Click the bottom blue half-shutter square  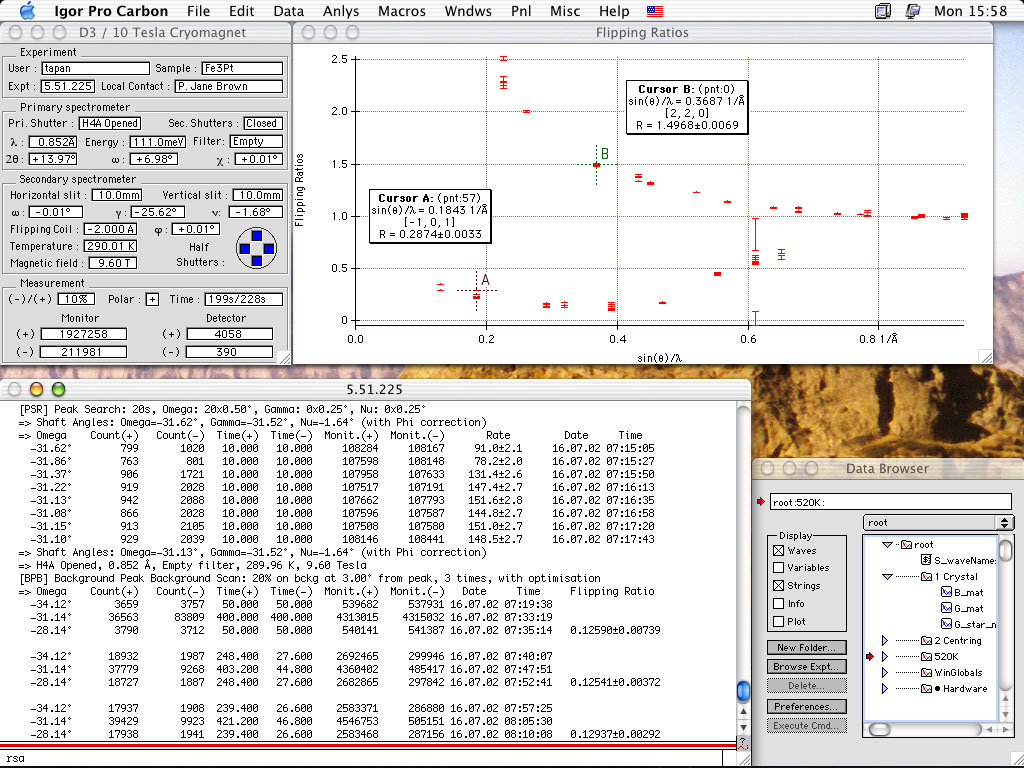257,261
